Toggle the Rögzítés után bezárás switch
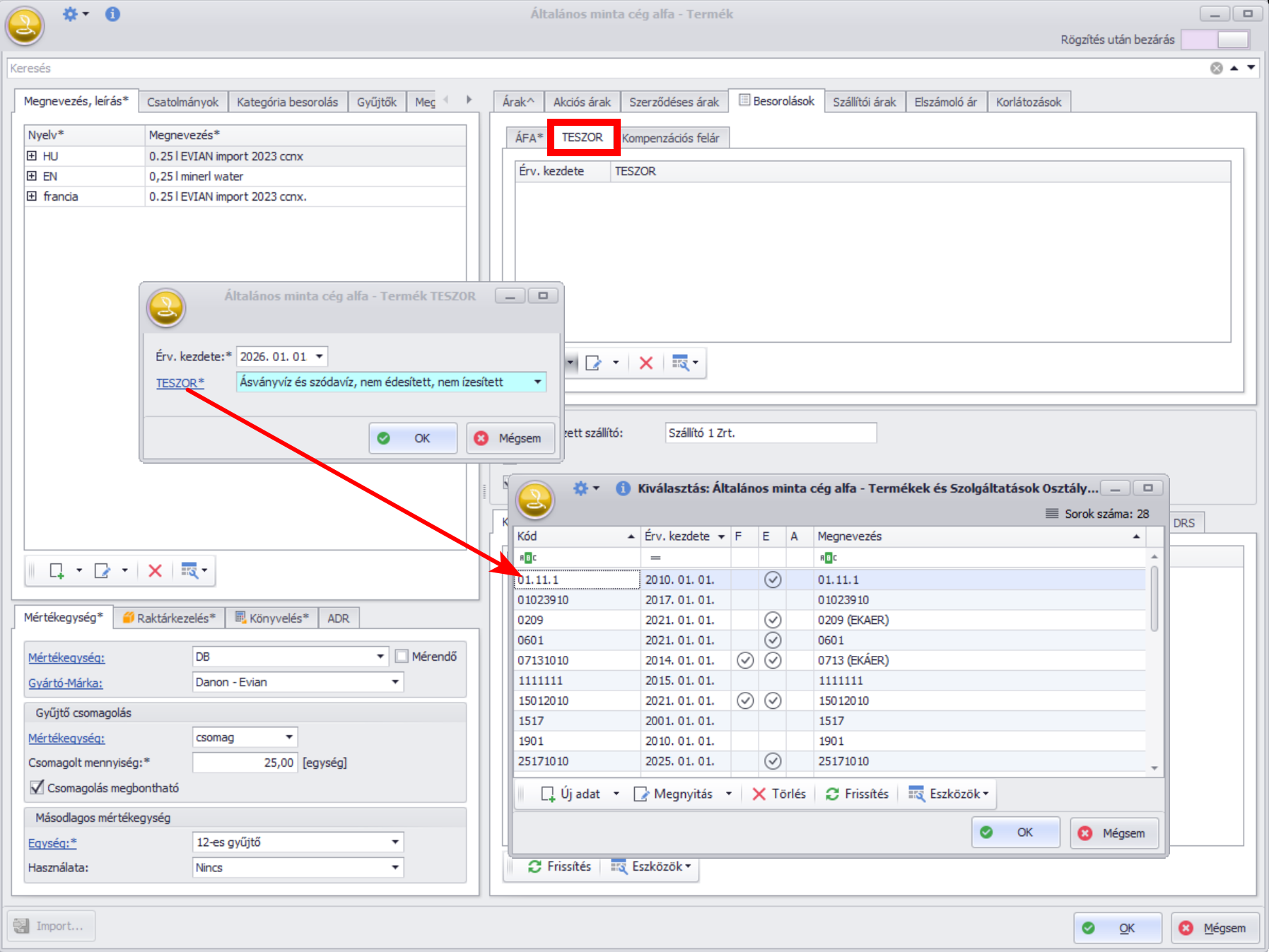Viewport: 1269px width, 952px height. tap(1215, 40)
